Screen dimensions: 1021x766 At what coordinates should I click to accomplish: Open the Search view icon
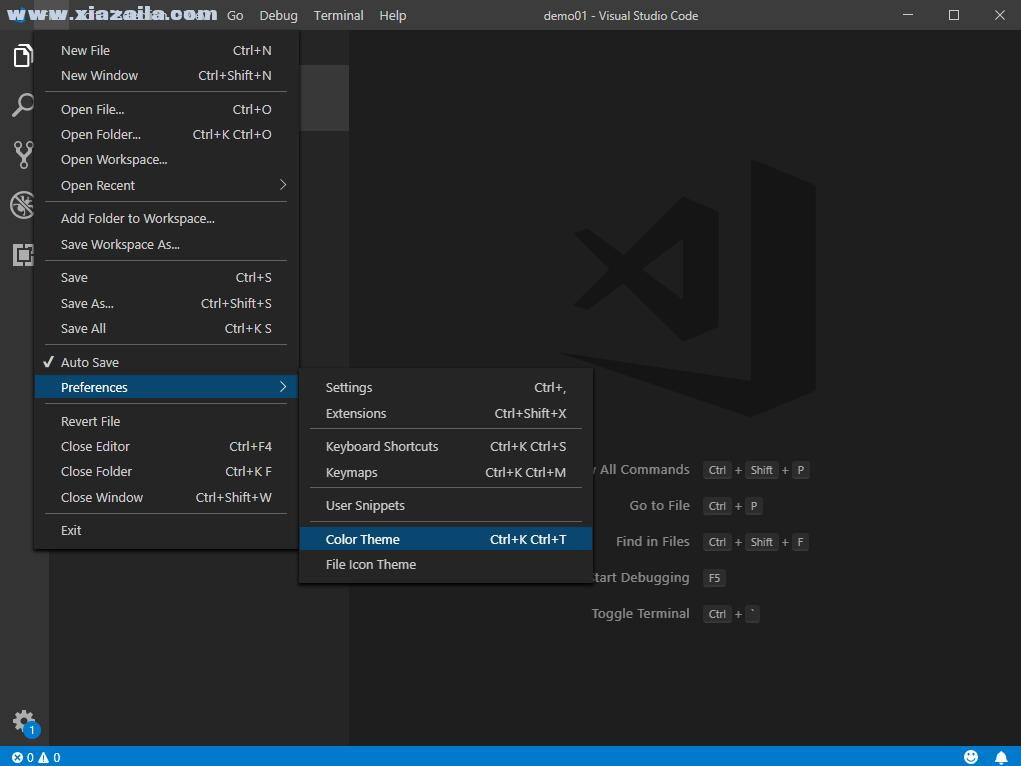click(x=23, y=104)
